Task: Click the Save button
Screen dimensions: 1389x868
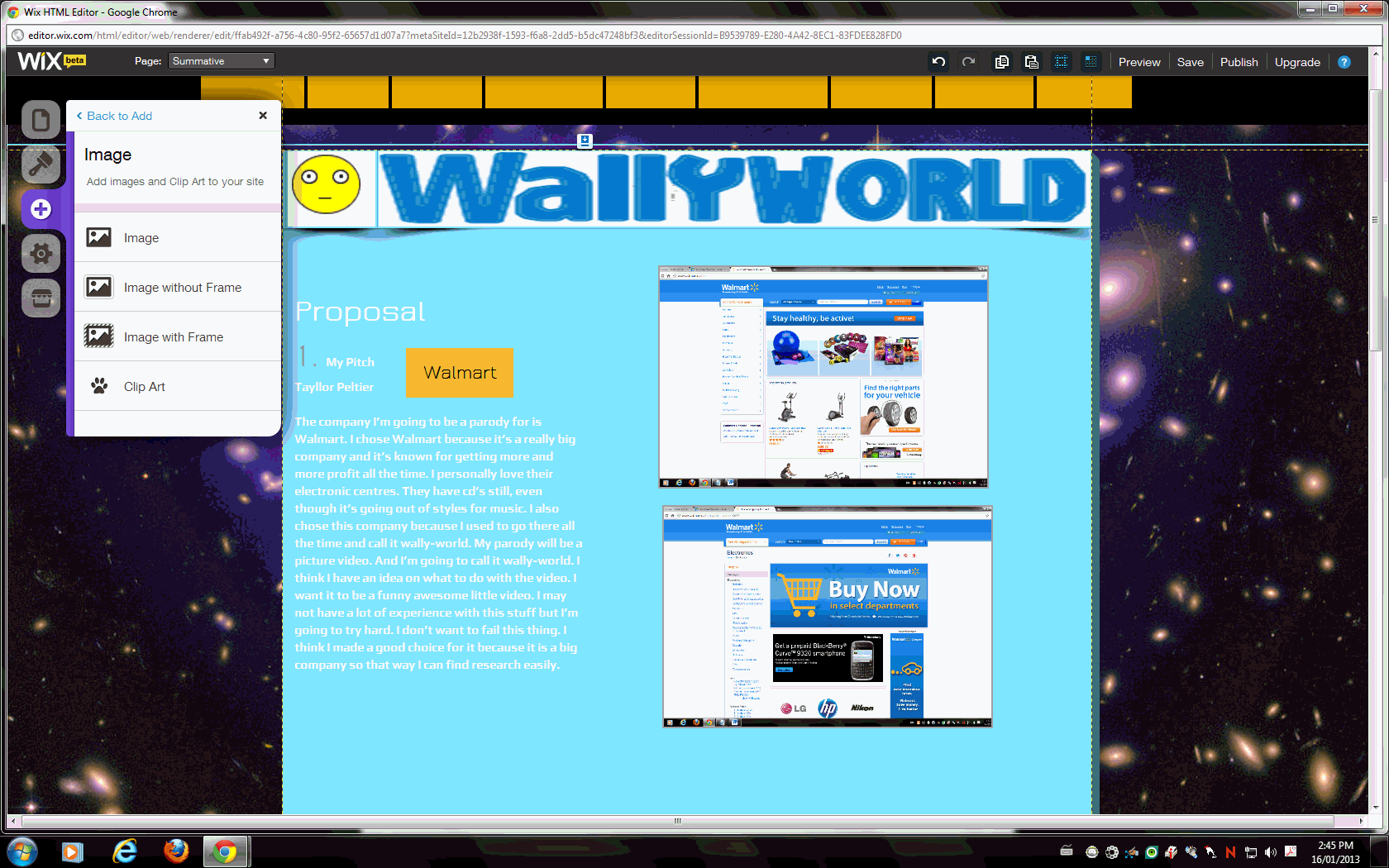Action: [1190, 62]
